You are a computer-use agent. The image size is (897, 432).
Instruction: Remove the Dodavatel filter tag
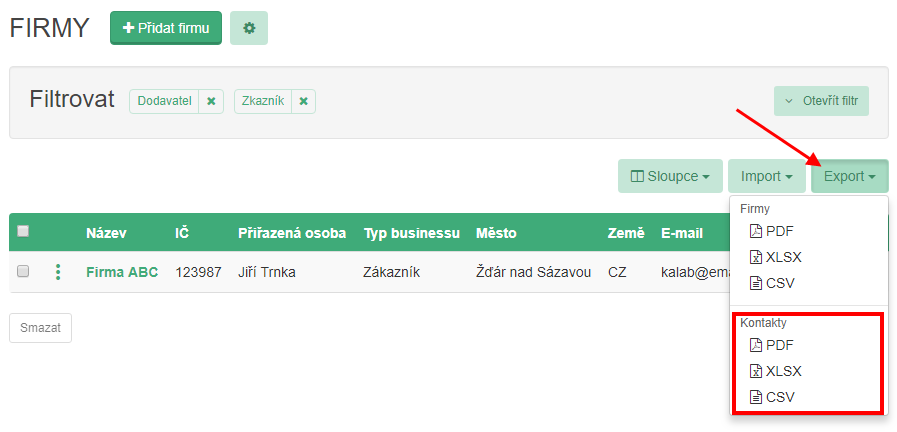click(211, 101)
